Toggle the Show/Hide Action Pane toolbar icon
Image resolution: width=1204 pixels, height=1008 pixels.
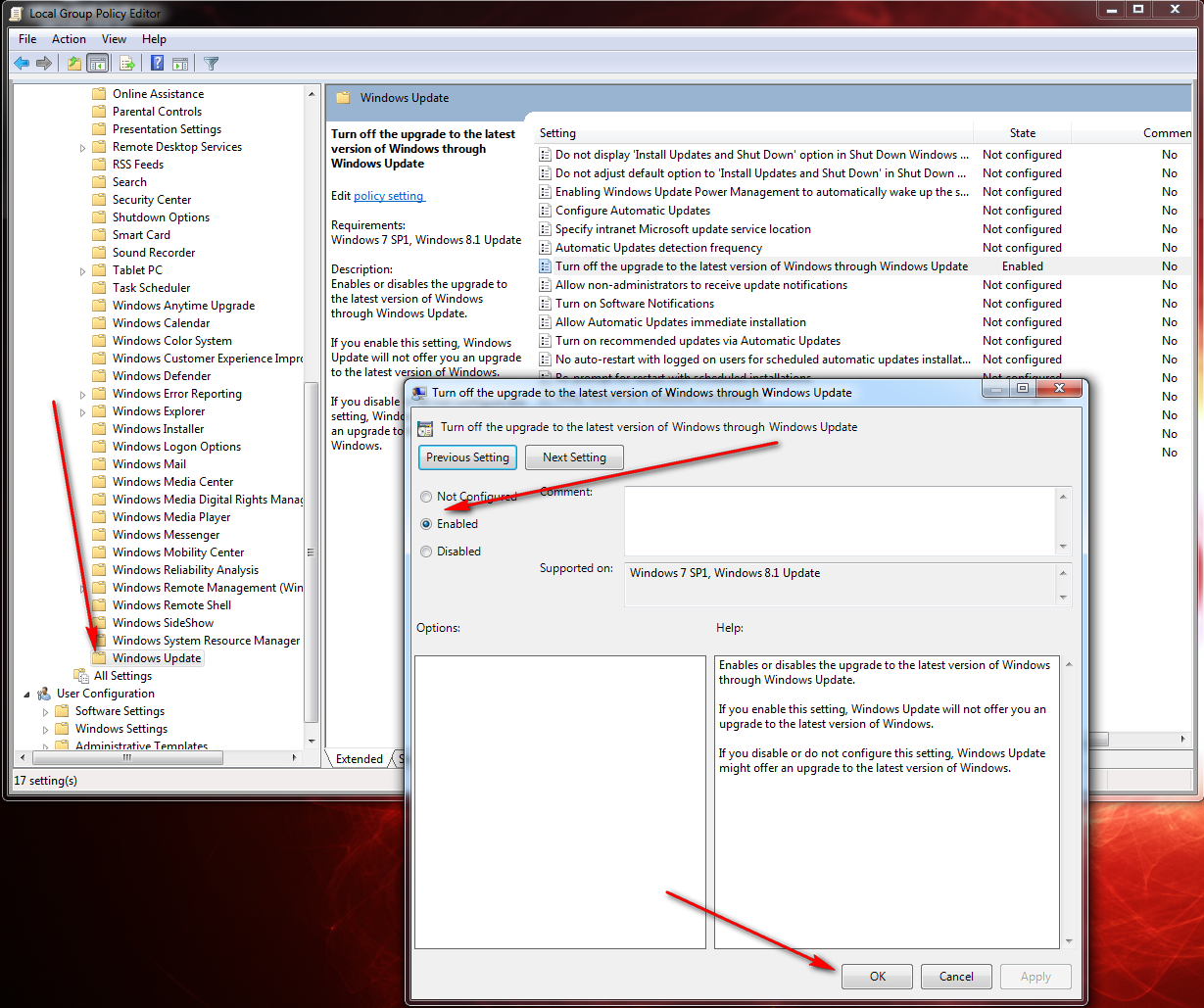[x=180, y=64]
